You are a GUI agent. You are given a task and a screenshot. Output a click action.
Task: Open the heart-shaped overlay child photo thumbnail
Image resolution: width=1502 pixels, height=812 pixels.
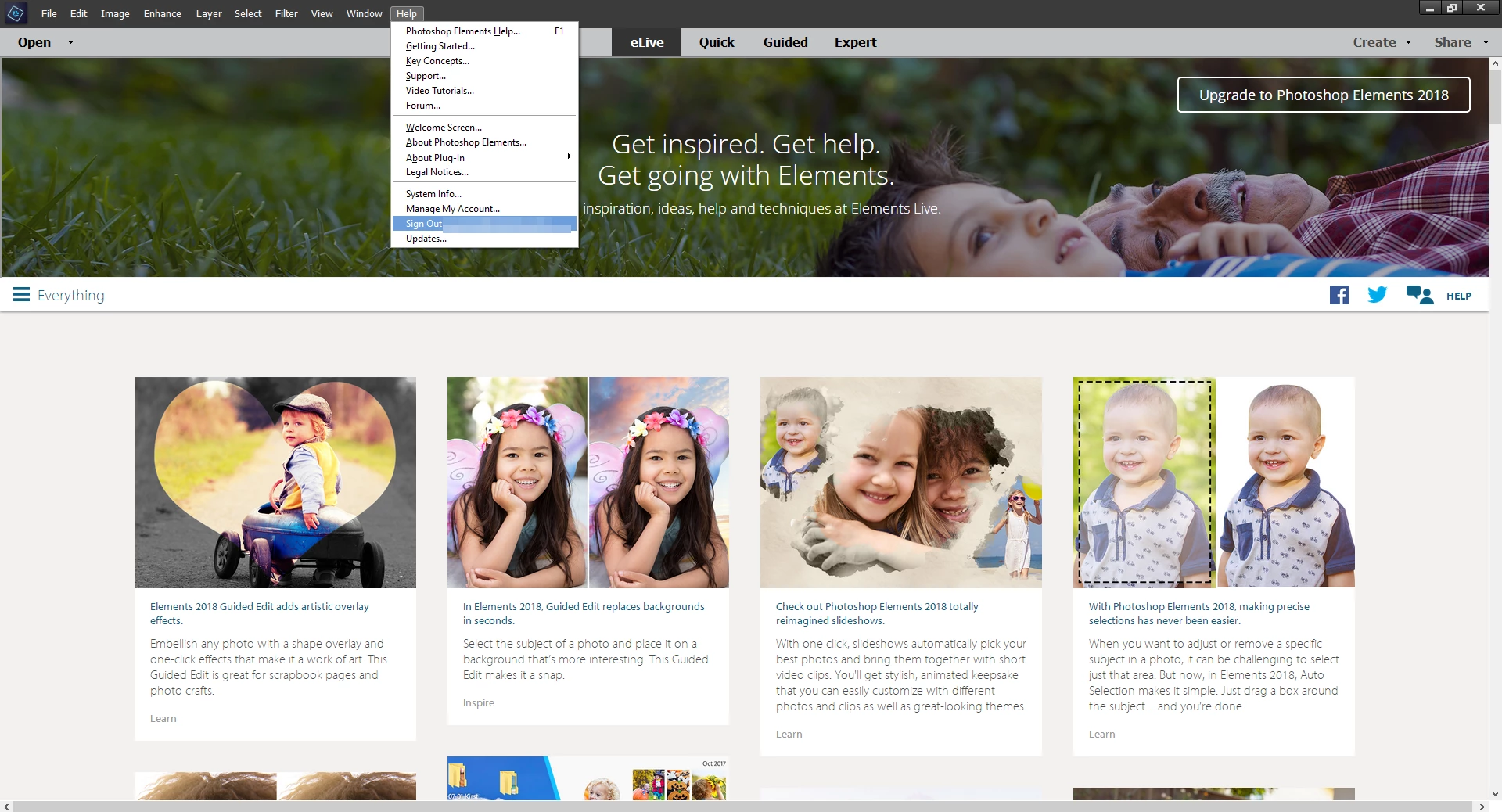click(x=275, y=482)
